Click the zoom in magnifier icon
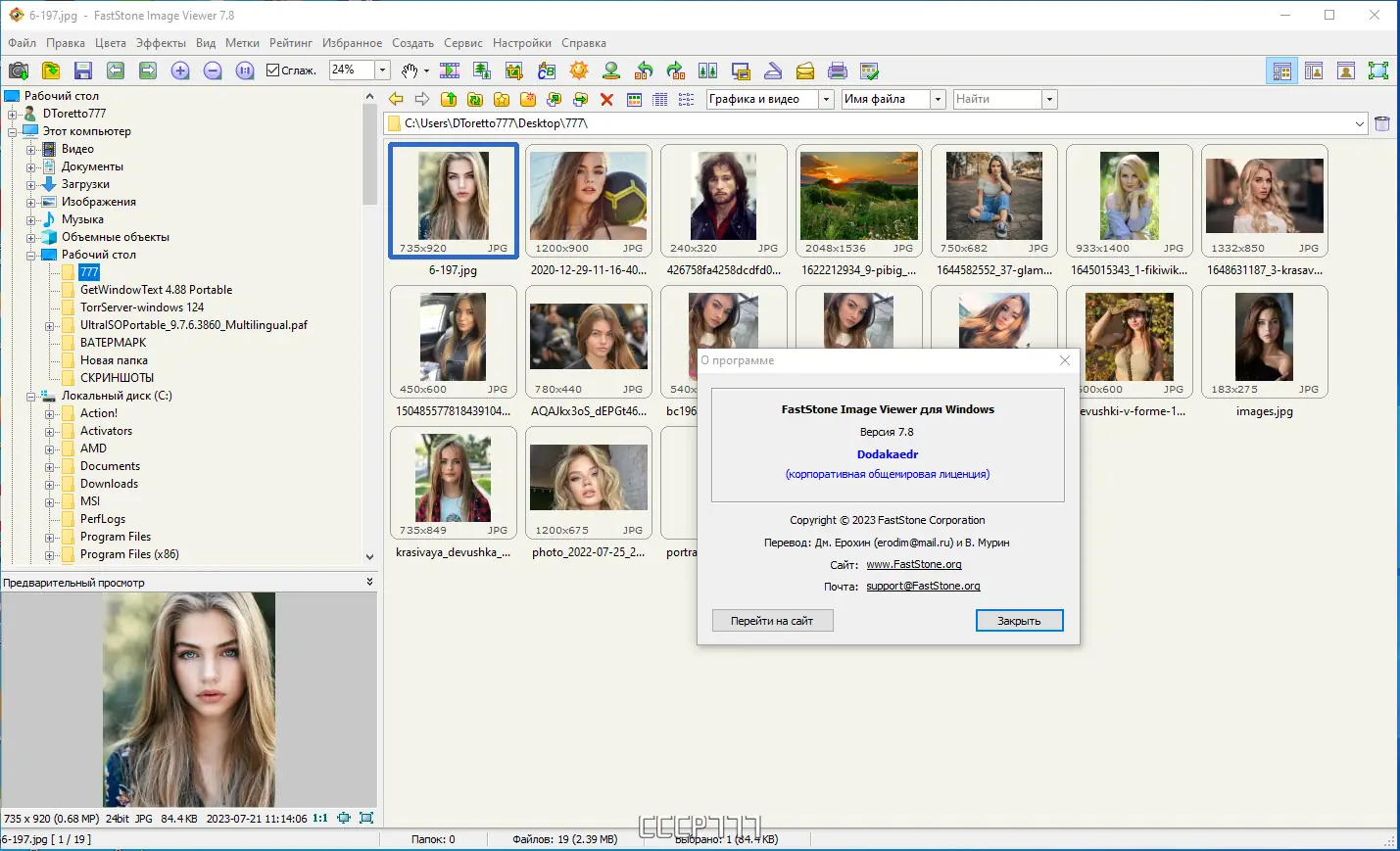Image resolution: width=1400 pixels, height=851 pixels. click(x=180, y=71)
